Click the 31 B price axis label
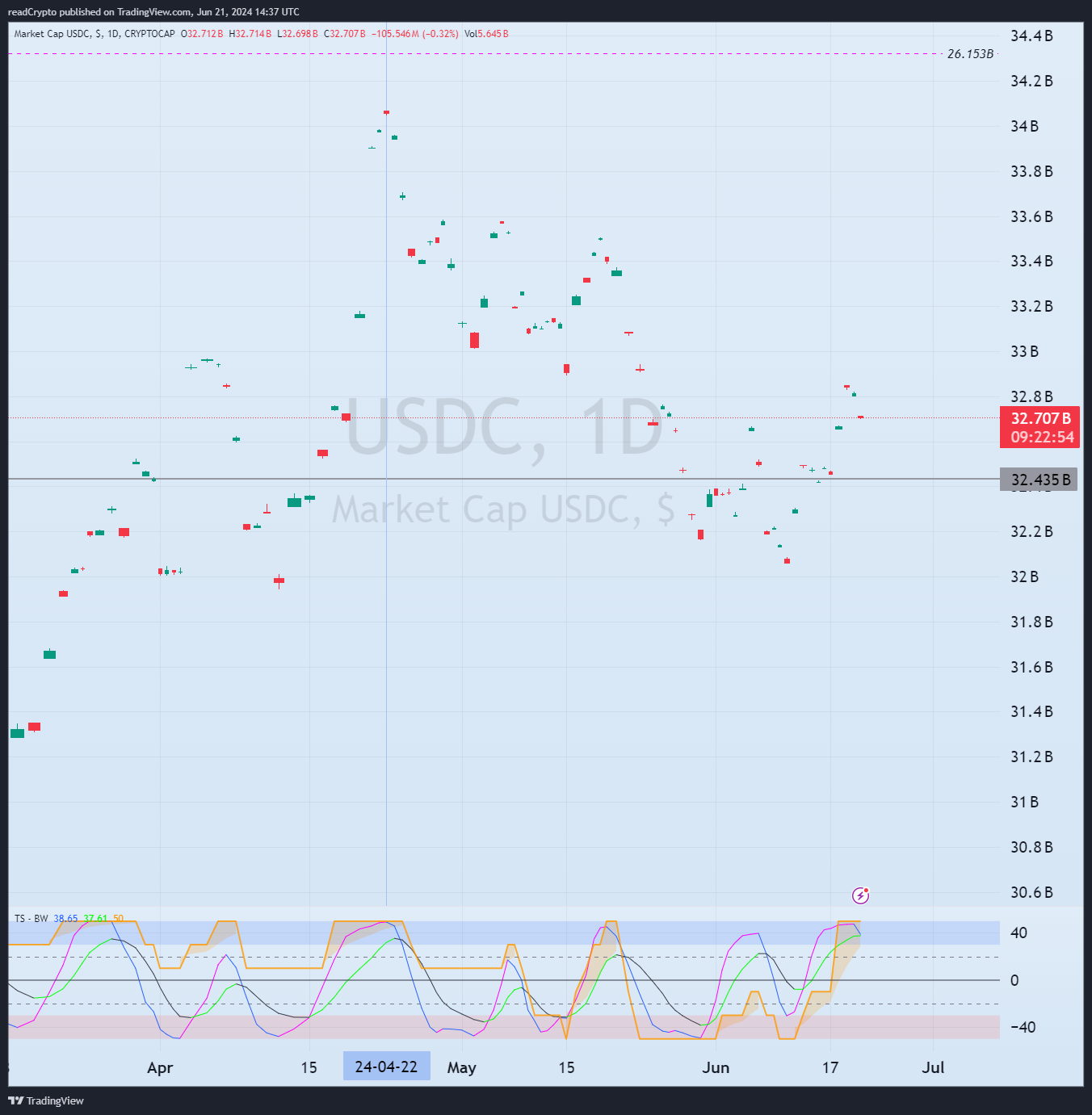Image resolution: width=1092 pixels, height=1115 pixels. [x=1024, y=802]
